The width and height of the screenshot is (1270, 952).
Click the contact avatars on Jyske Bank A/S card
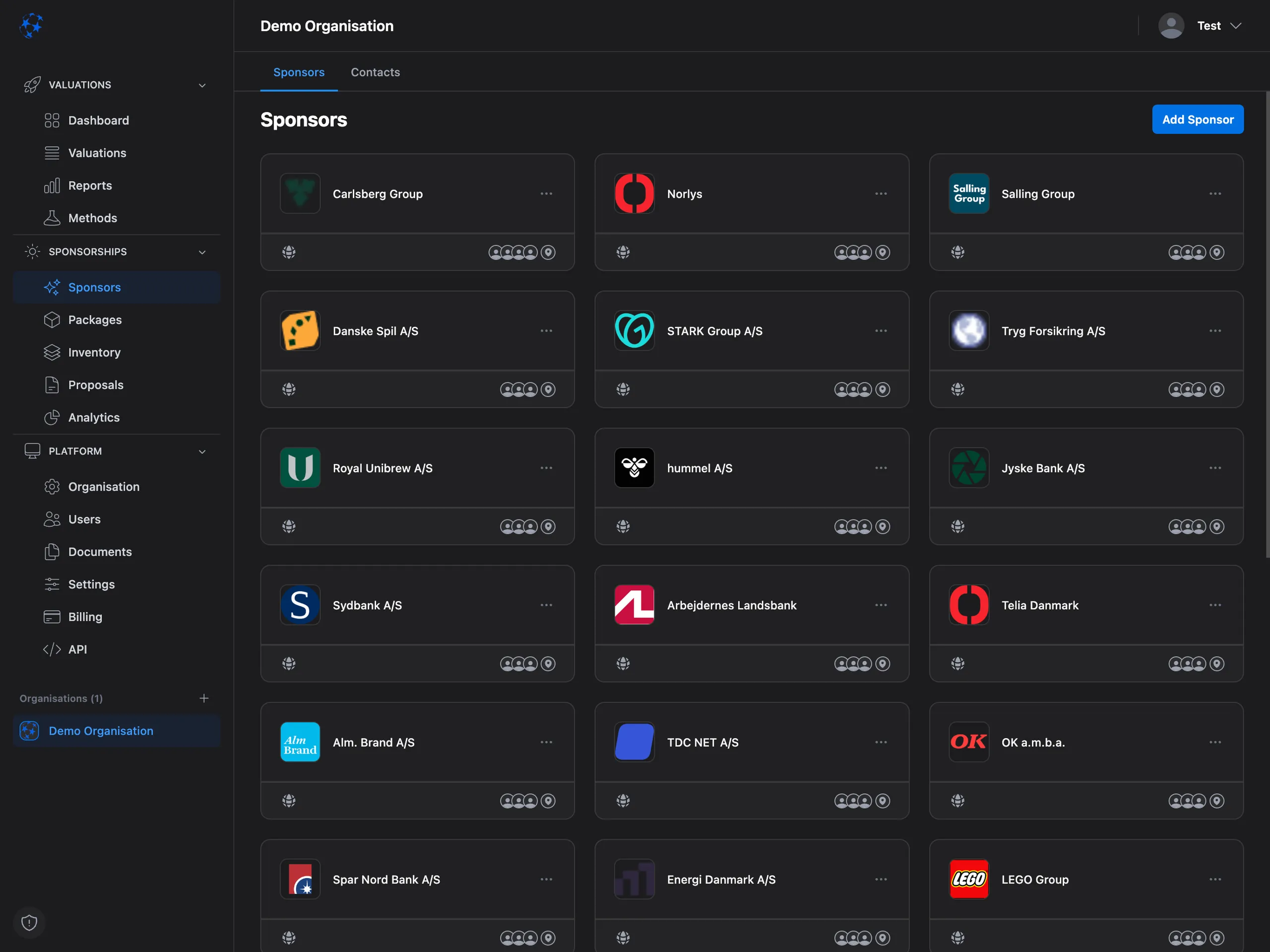click(1187, 526)
